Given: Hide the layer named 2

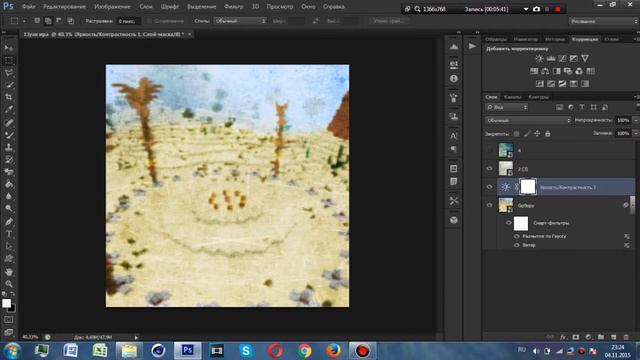Looking at the screenshot, I should click(x=489, y=169).
